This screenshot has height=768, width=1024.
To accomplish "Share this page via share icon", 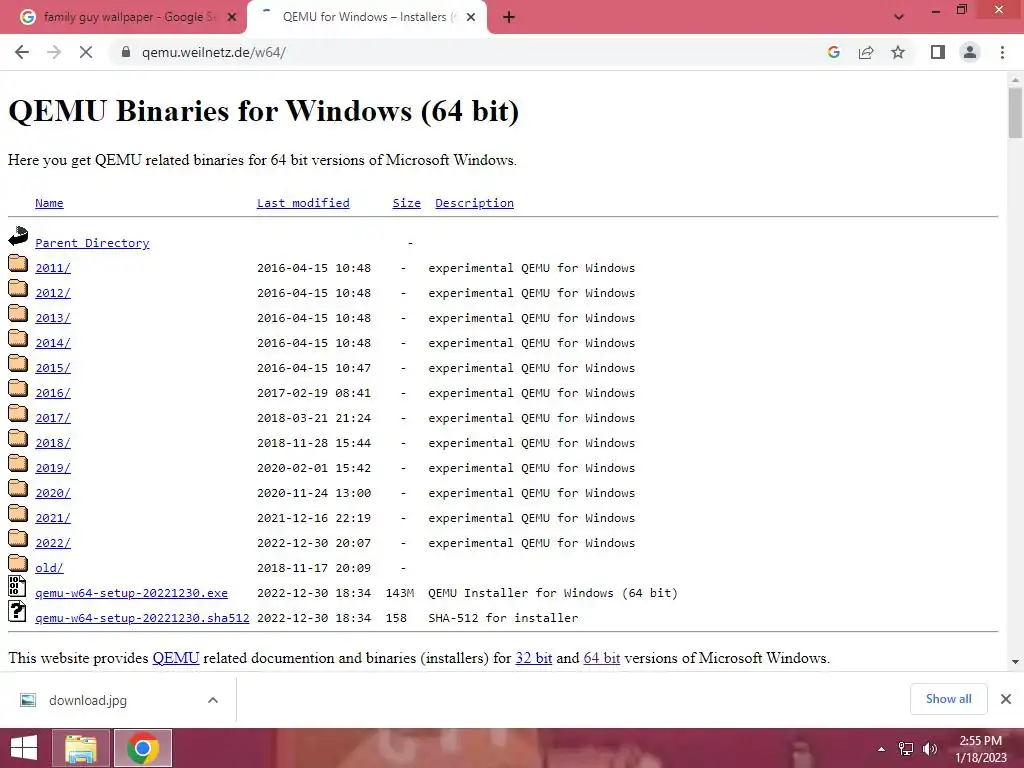I will pos(866,52).
